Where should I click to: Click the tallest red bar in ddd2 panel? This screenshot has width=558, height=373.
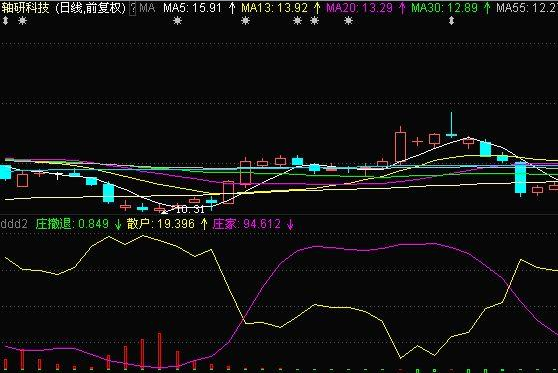click(160, 351)
